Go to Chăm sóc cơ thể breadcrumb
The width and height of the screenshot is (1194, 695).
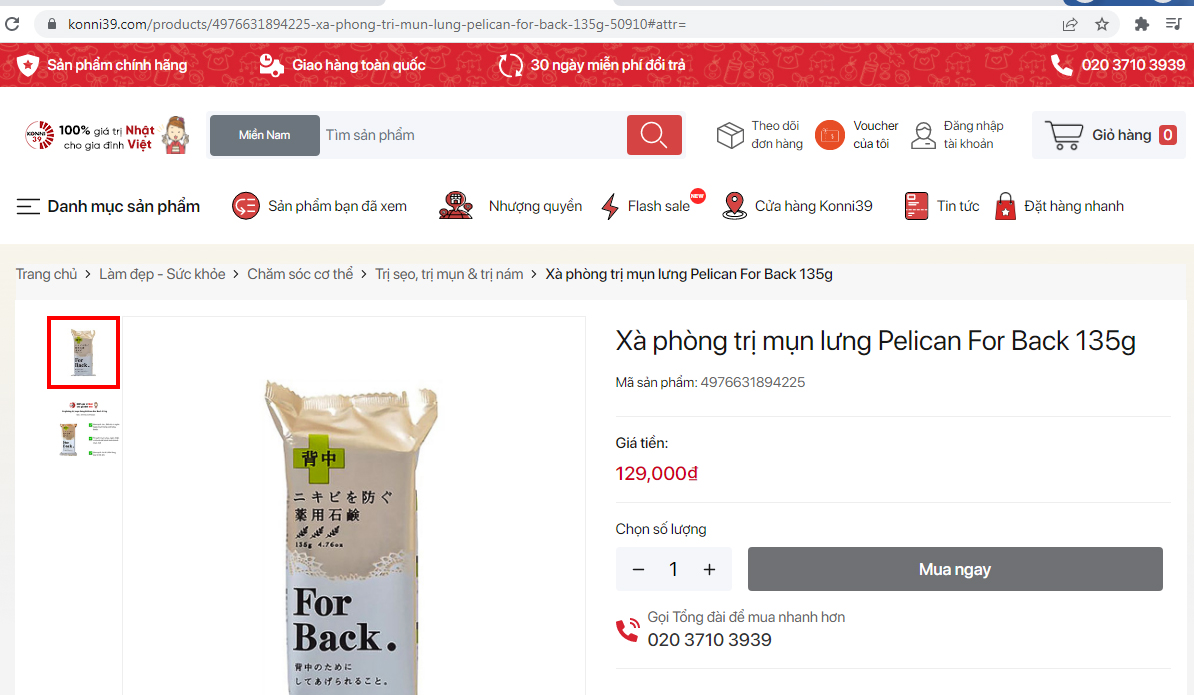point(300,274)
